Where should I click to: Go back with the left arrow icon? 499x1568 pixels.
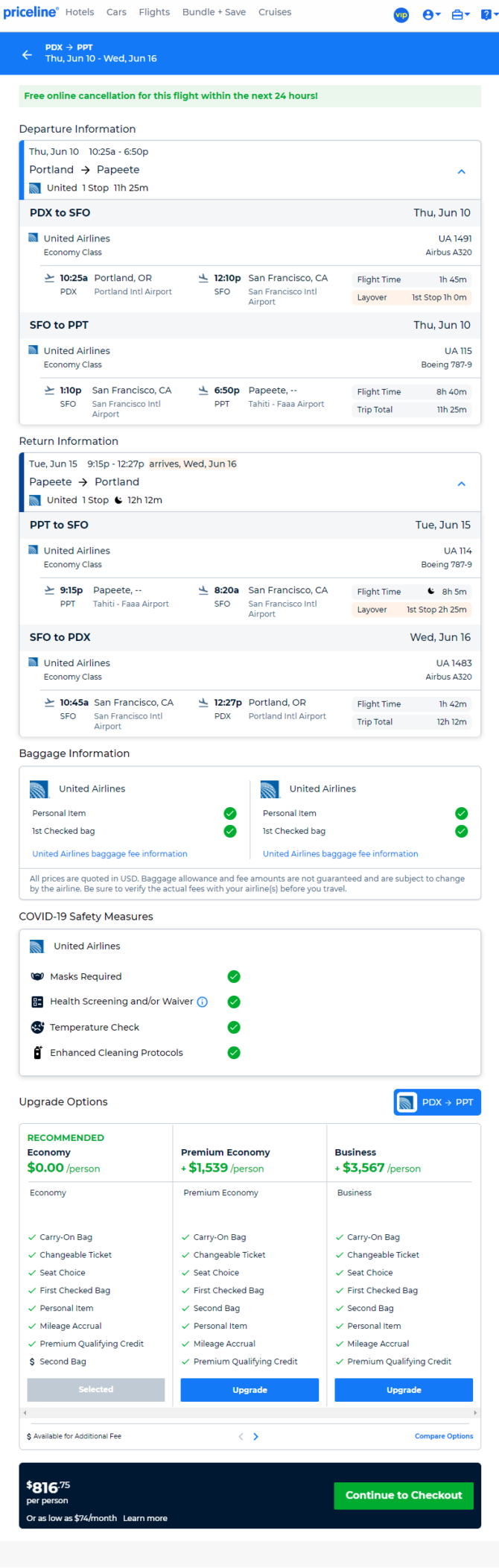(x=27, y=54)
